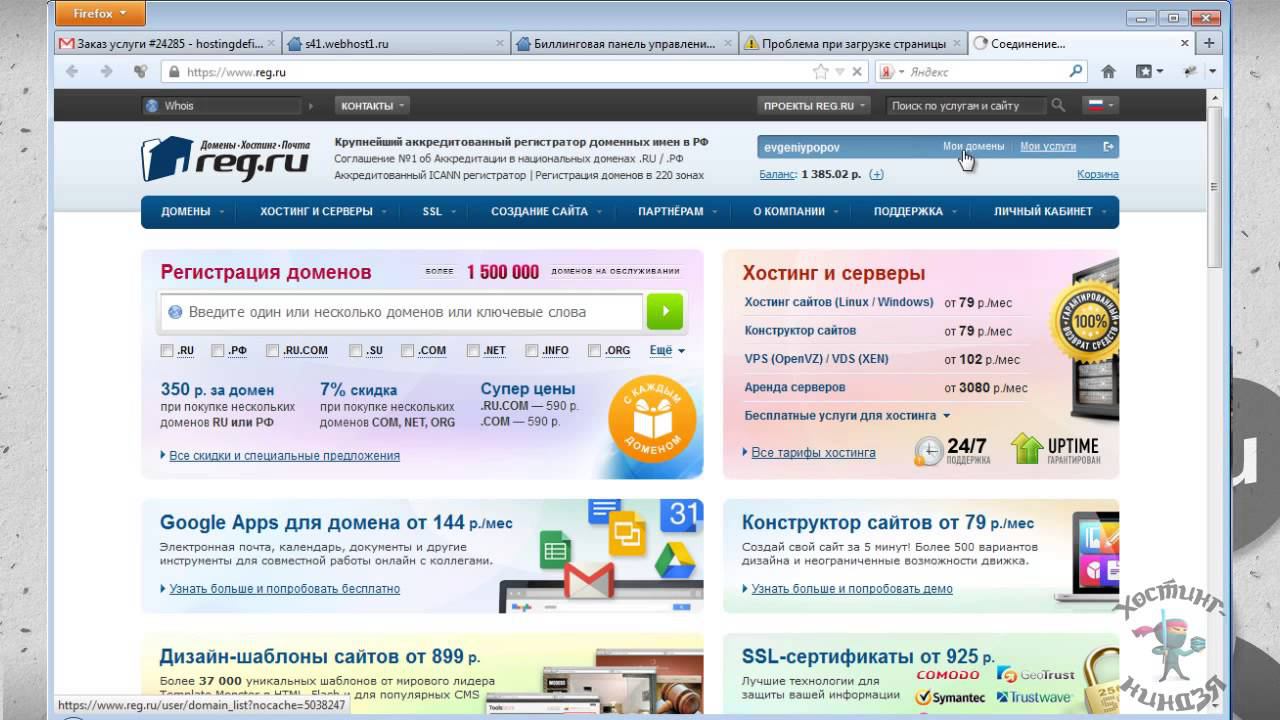
Task: Tick the .INFO domain checkbox
Action: [x=531, y=350]
